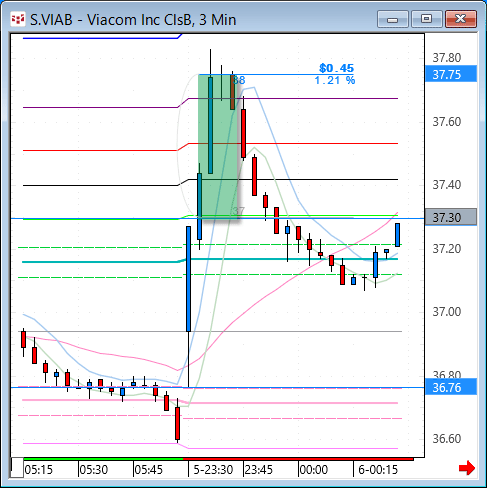Click the 05:45 time axis label
The image size is (487, 488).
pyautogui.click(x=149, y=470)
